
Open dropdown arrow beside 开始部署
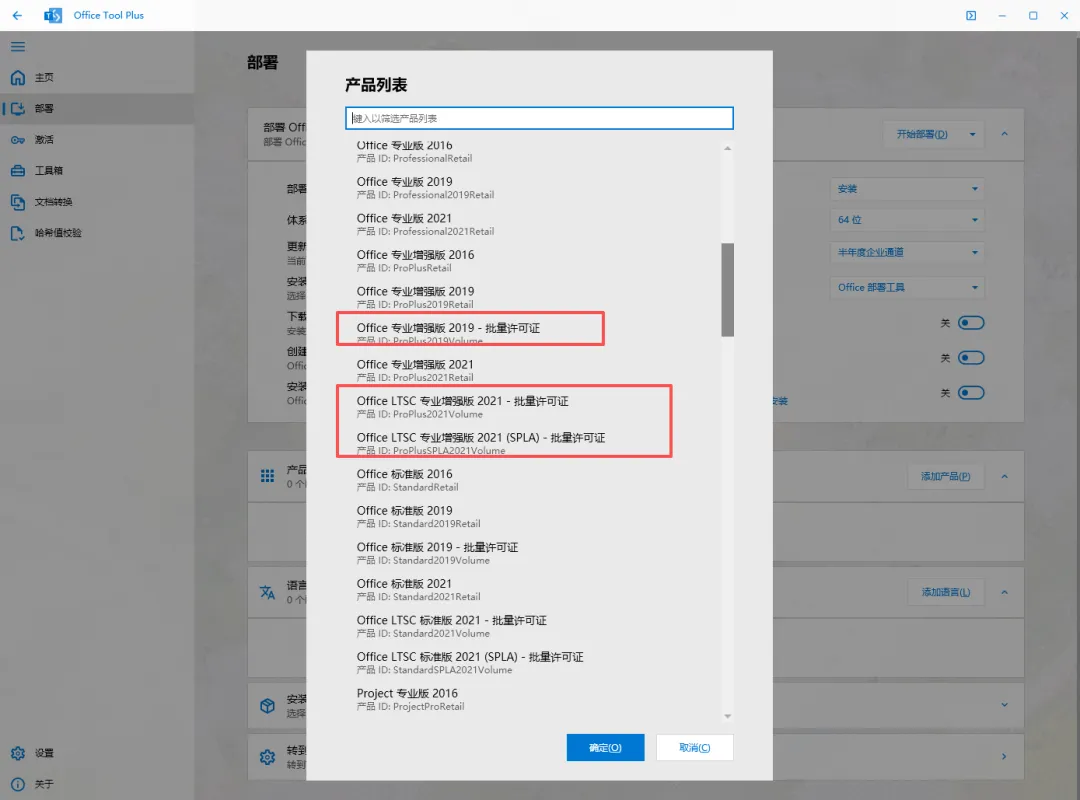[973, 134]
